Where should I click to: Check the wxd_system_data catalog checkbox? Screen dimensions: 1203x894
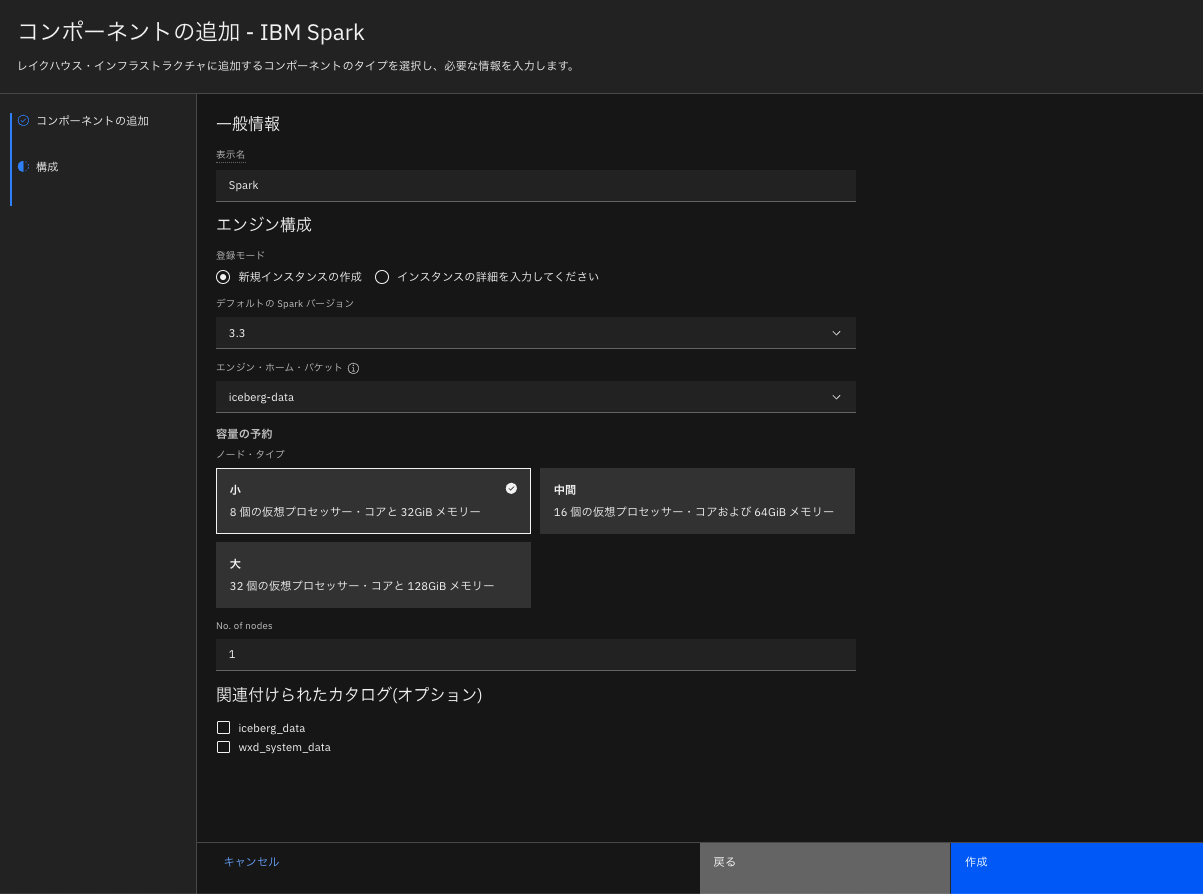(x=223, y=747)
